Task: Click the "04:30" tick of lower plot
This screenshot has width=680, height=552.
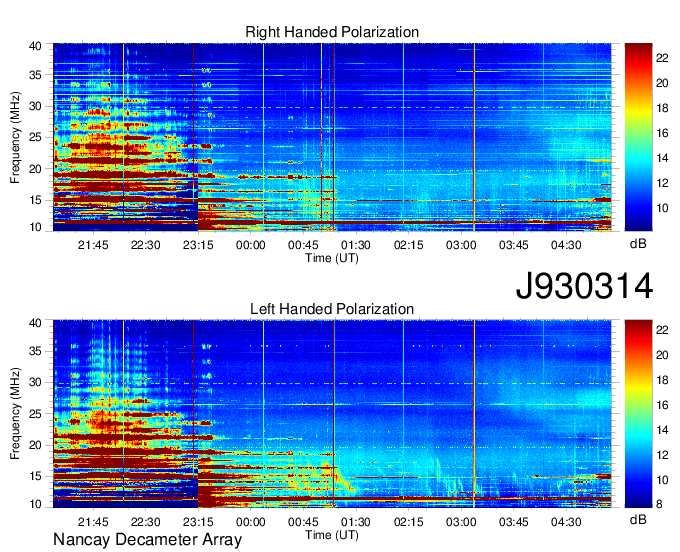Action: (566, 522)
